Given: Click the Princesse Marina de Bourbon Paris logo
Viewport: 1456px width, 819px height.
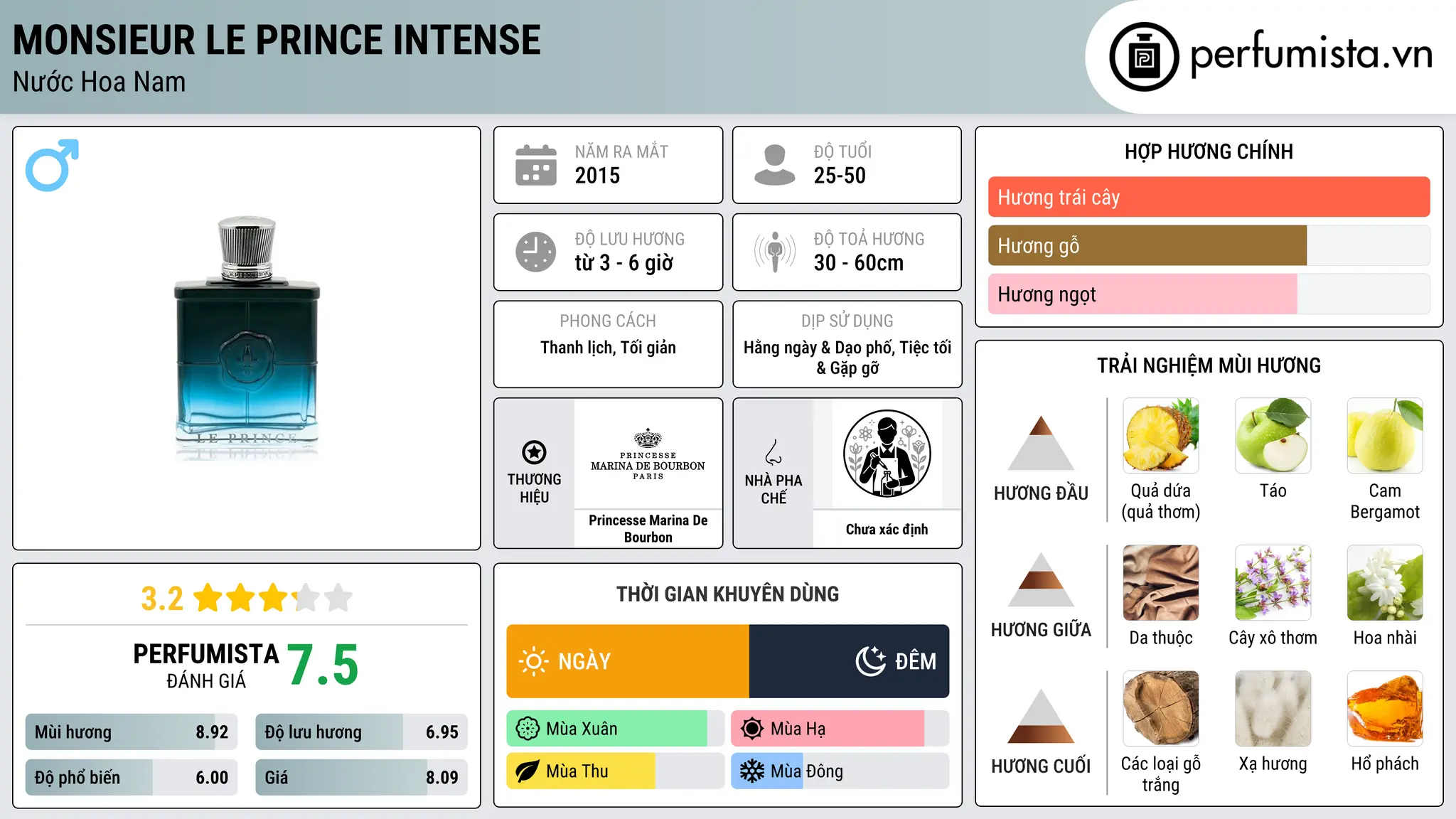Looking at the screenshot, I should coord(648,455).
